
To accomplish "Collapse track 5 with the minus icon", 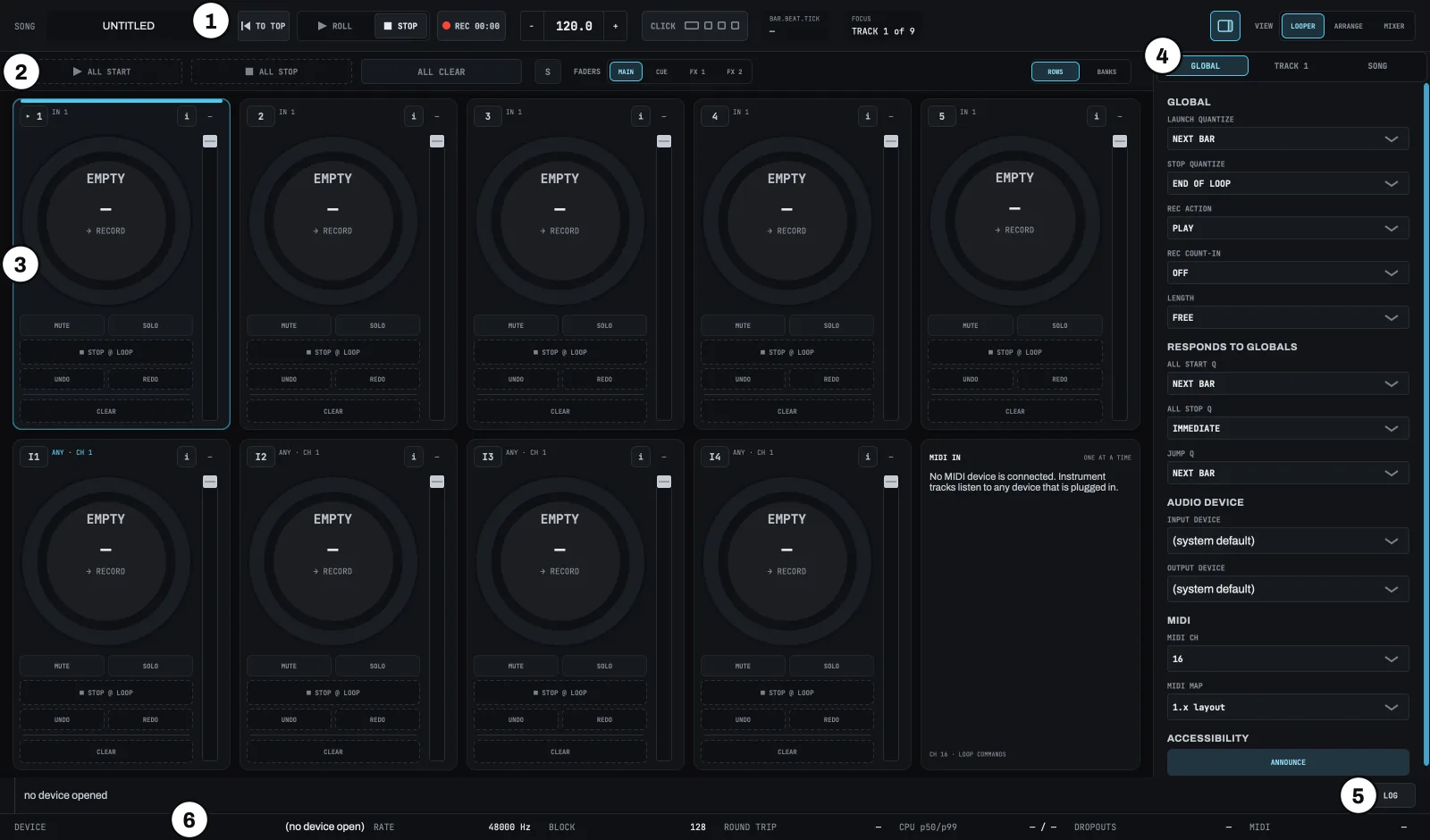I will pyautogui.click(x=1120, y=116).
